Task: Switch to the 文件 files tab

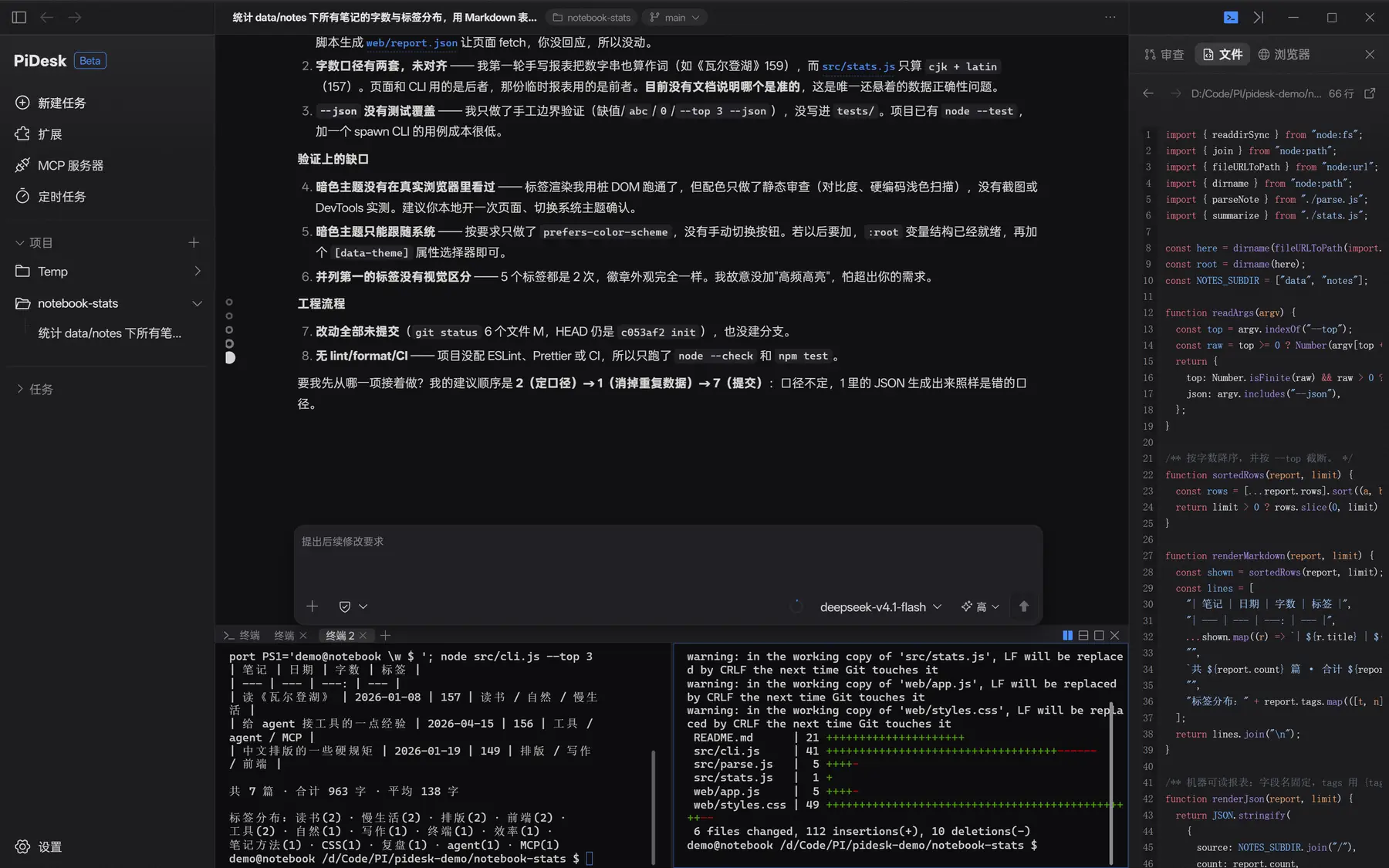Action: pyautogui.click(x=1222, y=54)
